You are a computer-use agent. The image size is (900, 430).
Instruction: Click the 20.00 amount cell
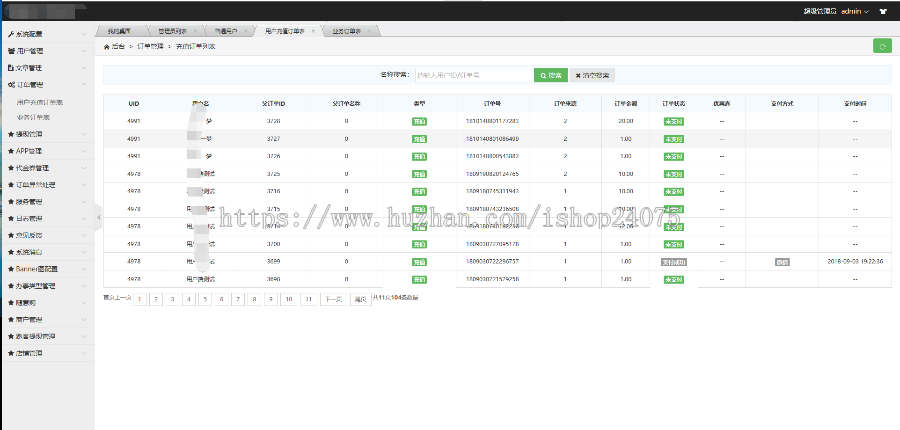coord(626,121)
